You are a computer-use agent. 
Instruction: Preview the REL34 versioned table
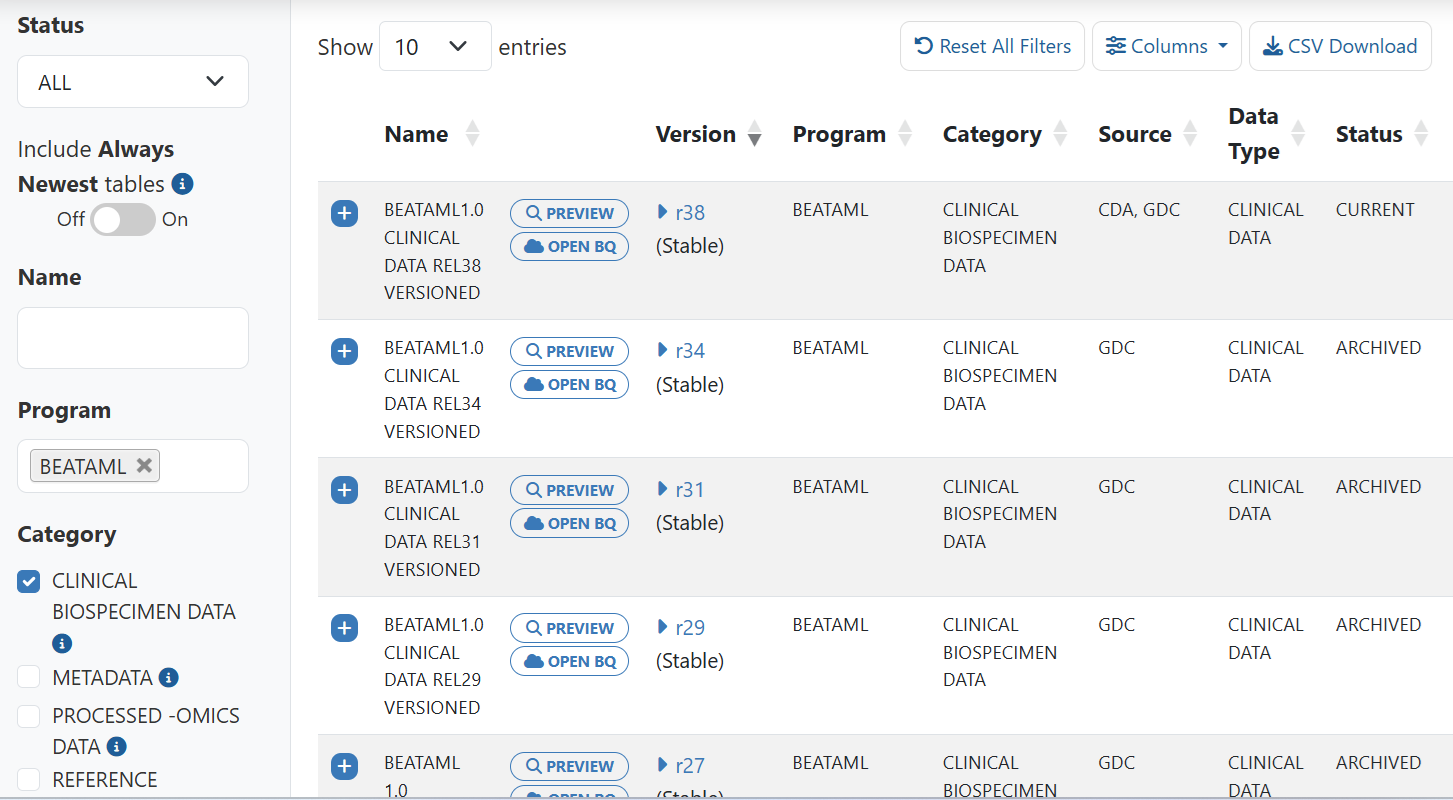pyautogui.click(x=569, y=351)
